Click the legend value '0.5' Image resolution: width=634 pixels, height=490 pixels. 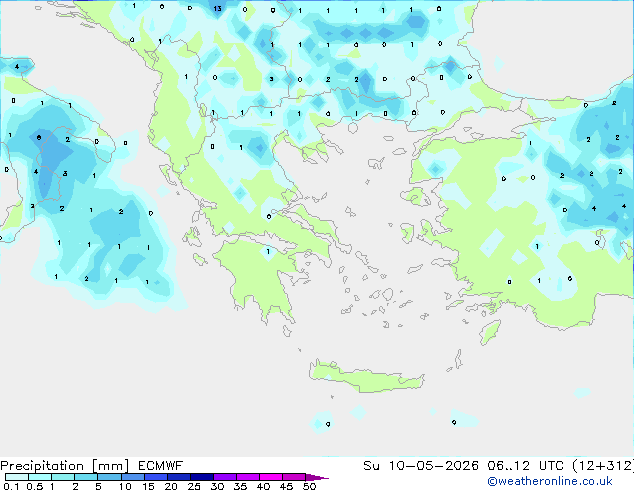35,486
